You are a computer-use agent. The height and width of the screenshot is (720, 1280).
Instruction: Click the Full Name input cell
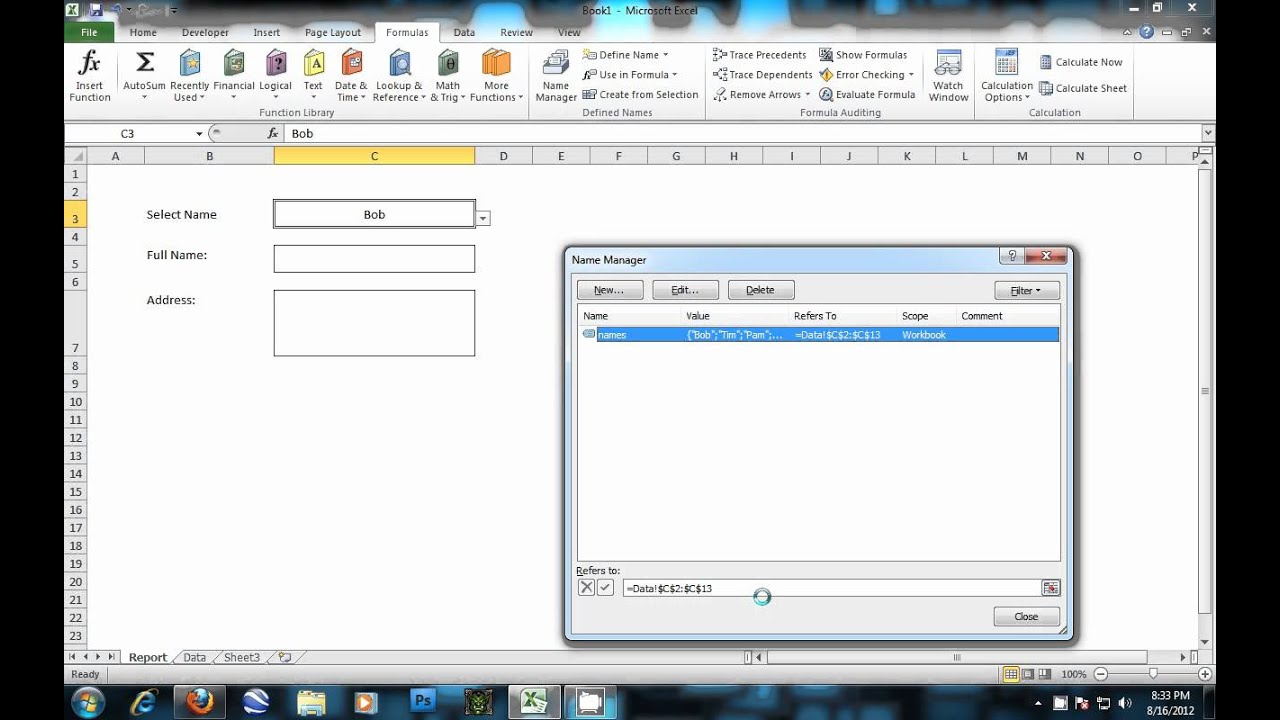pyautogui.click(x=374, y=259)
